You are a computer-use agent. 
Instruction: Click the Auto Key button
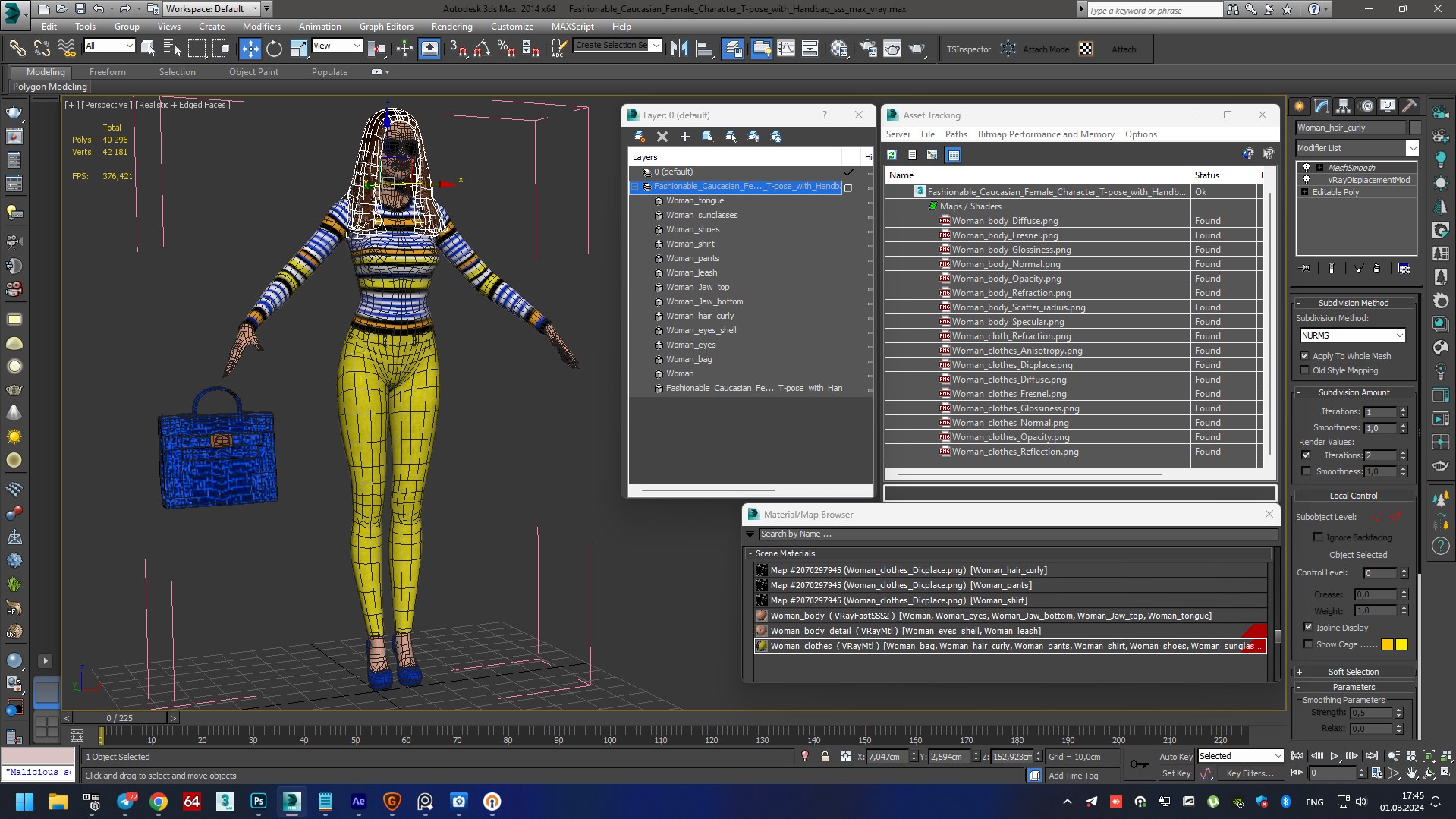pos(1175,756)
